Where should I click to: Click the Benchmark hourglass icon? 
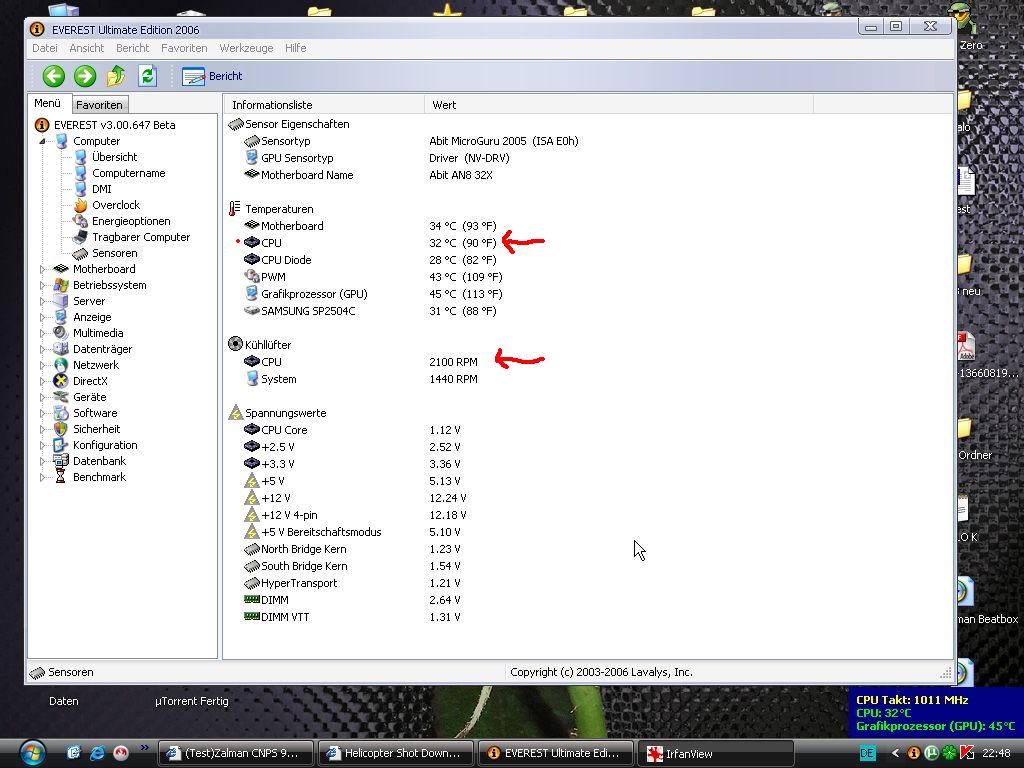pyautogui.click(x=61, y=477)
